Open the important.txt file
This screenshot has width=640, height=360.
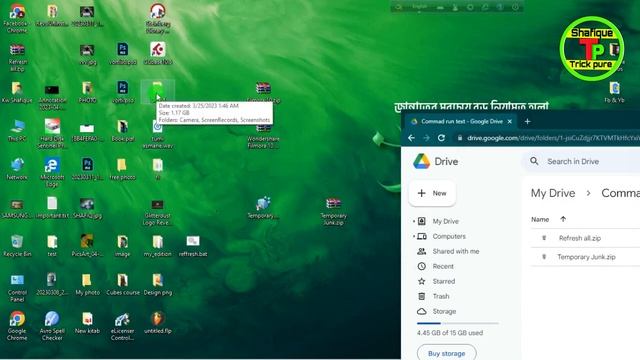point(52,207)
